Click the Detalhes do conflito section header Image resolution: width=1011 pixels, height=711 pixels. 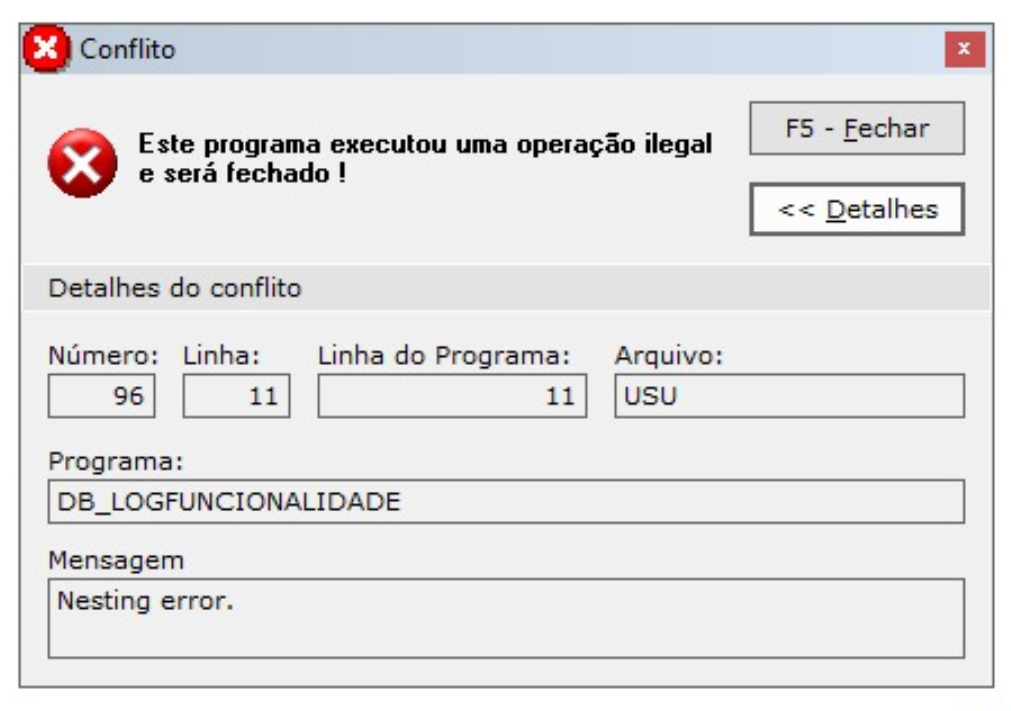[175, 289]
